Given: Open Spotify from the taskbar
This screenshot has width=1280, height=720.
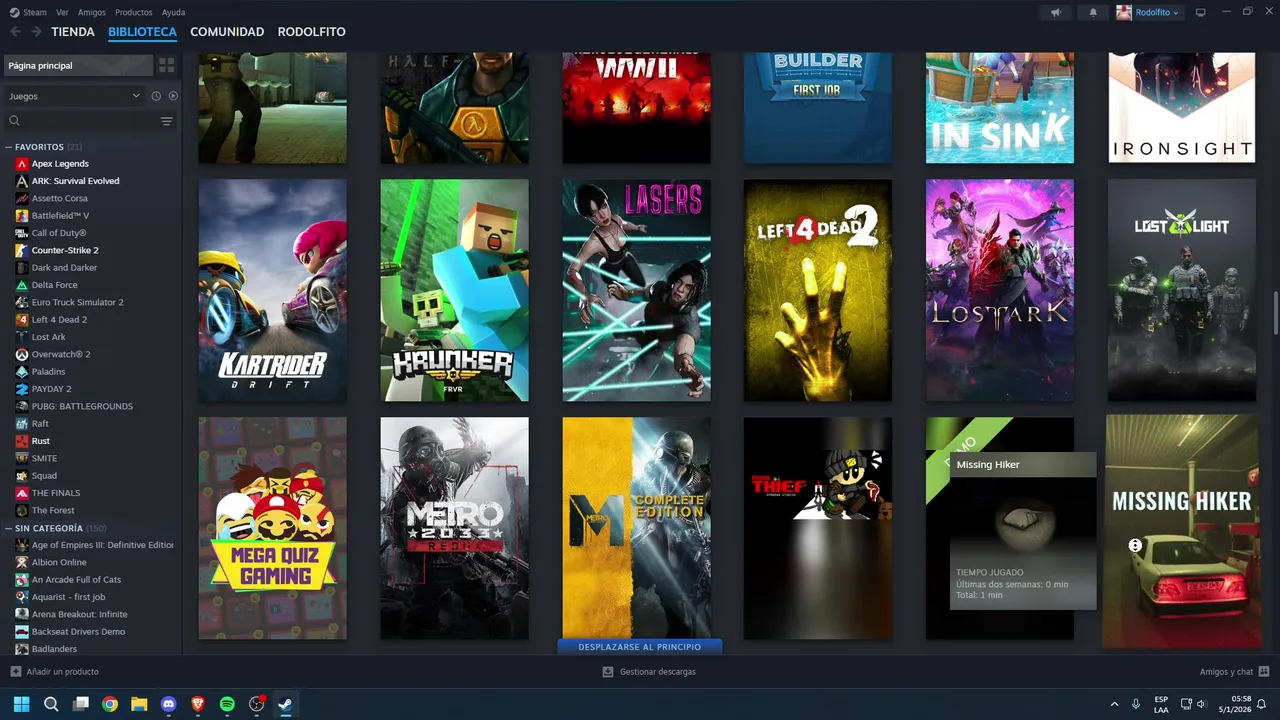Looking at the screenshot, I should click(x=227, y=704).
